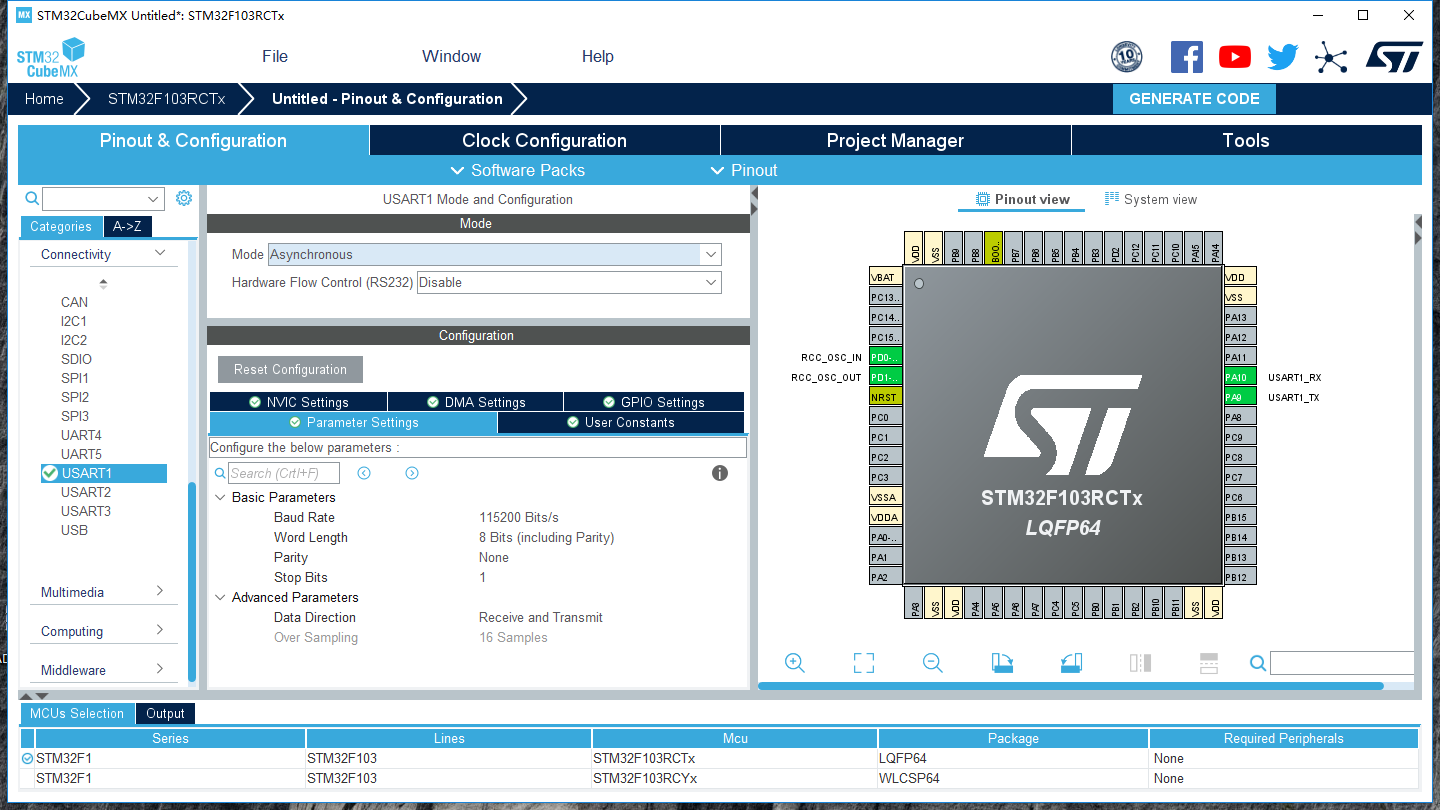Switch to the System view tab
This screenshot has width=1440, height=810.
(1150, 199)
